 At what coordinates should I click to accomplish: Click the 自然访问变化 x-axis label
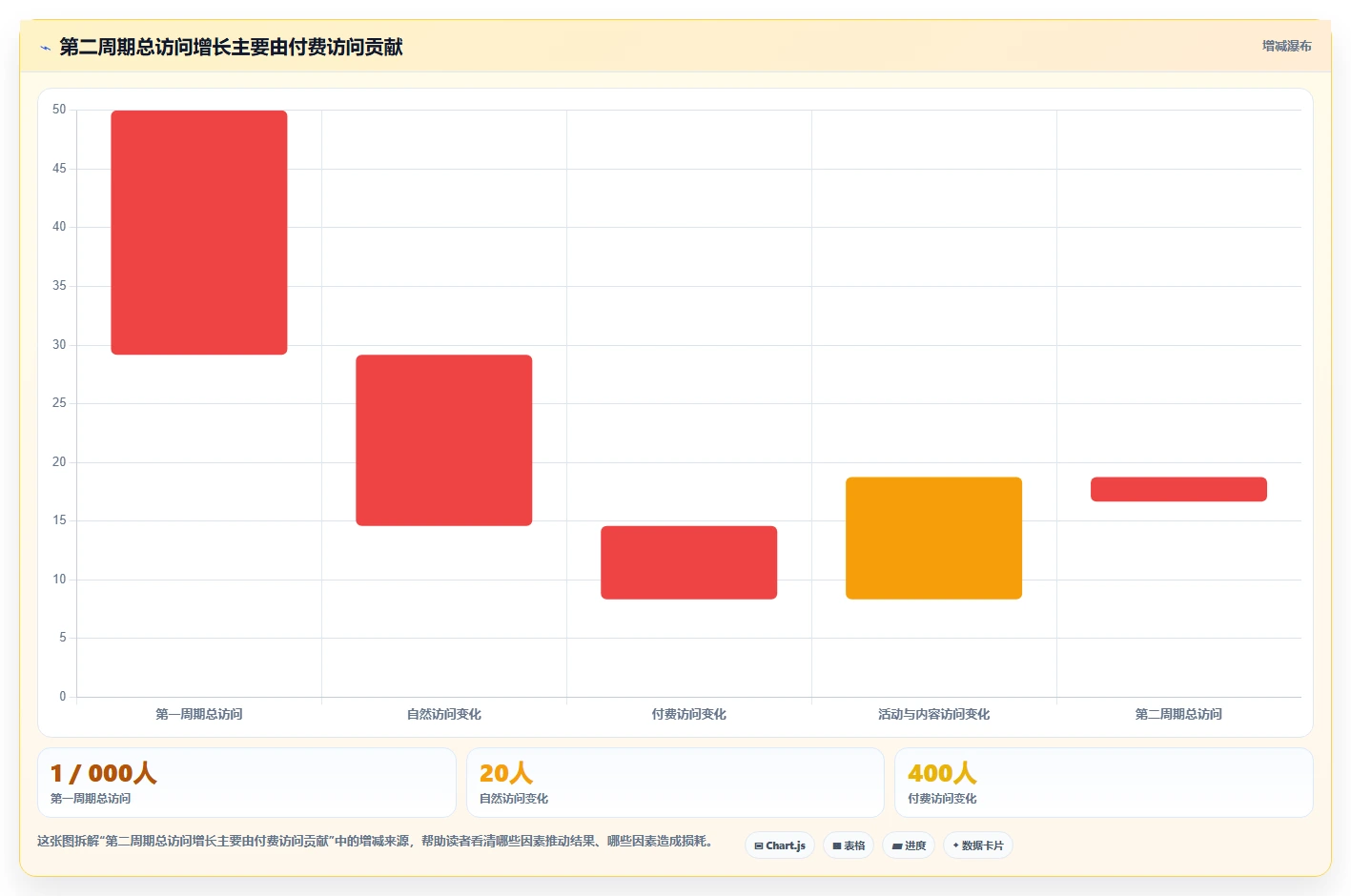[x=444, y=714]
